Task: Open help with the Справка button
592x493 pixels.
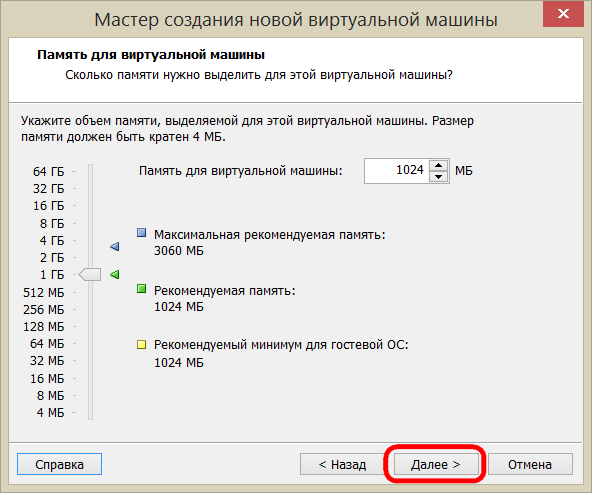Action: 59,464
